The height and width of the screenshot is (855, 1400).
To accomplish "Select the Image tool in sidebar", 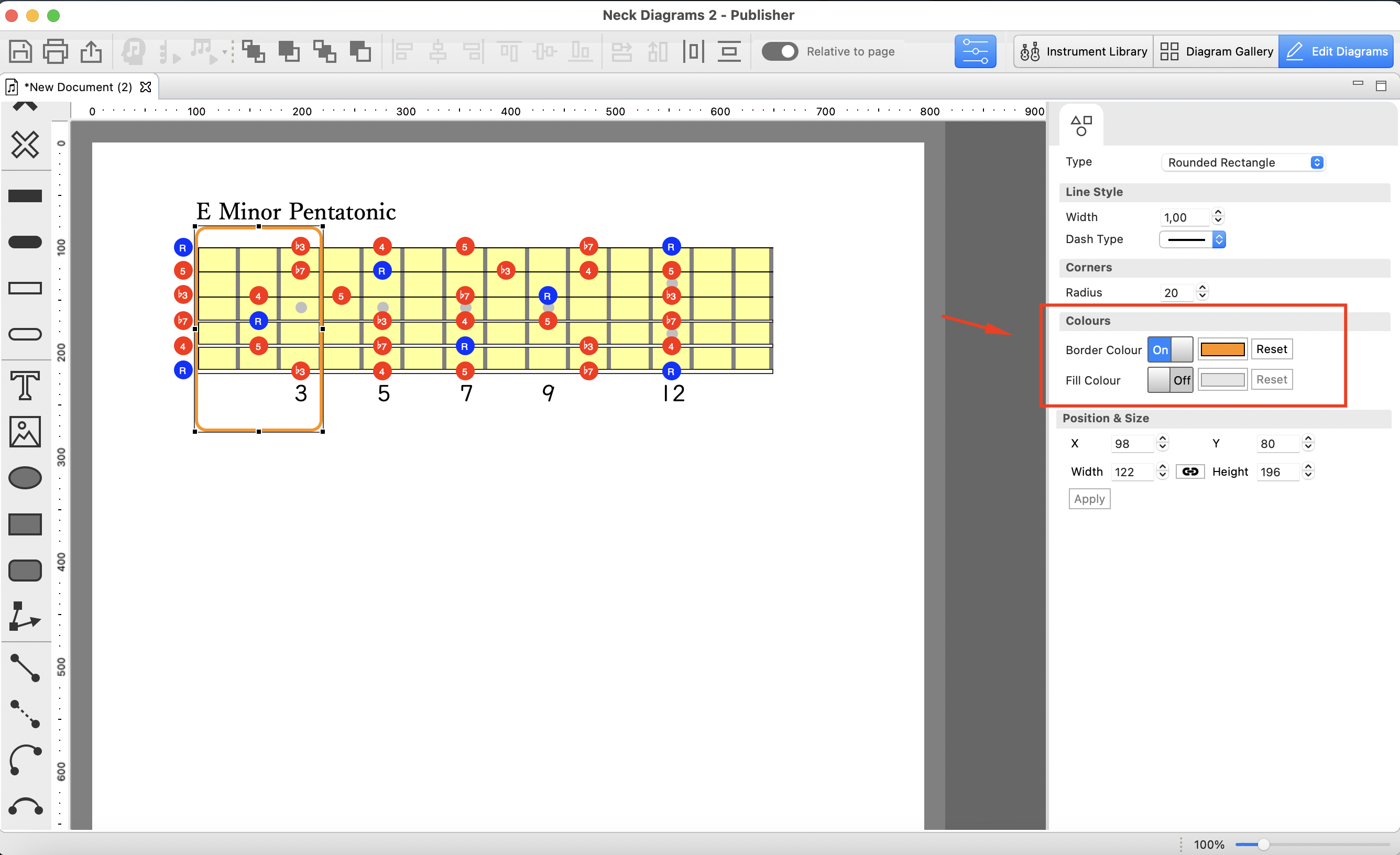I will pyautogui.click(x=25, y=432).
